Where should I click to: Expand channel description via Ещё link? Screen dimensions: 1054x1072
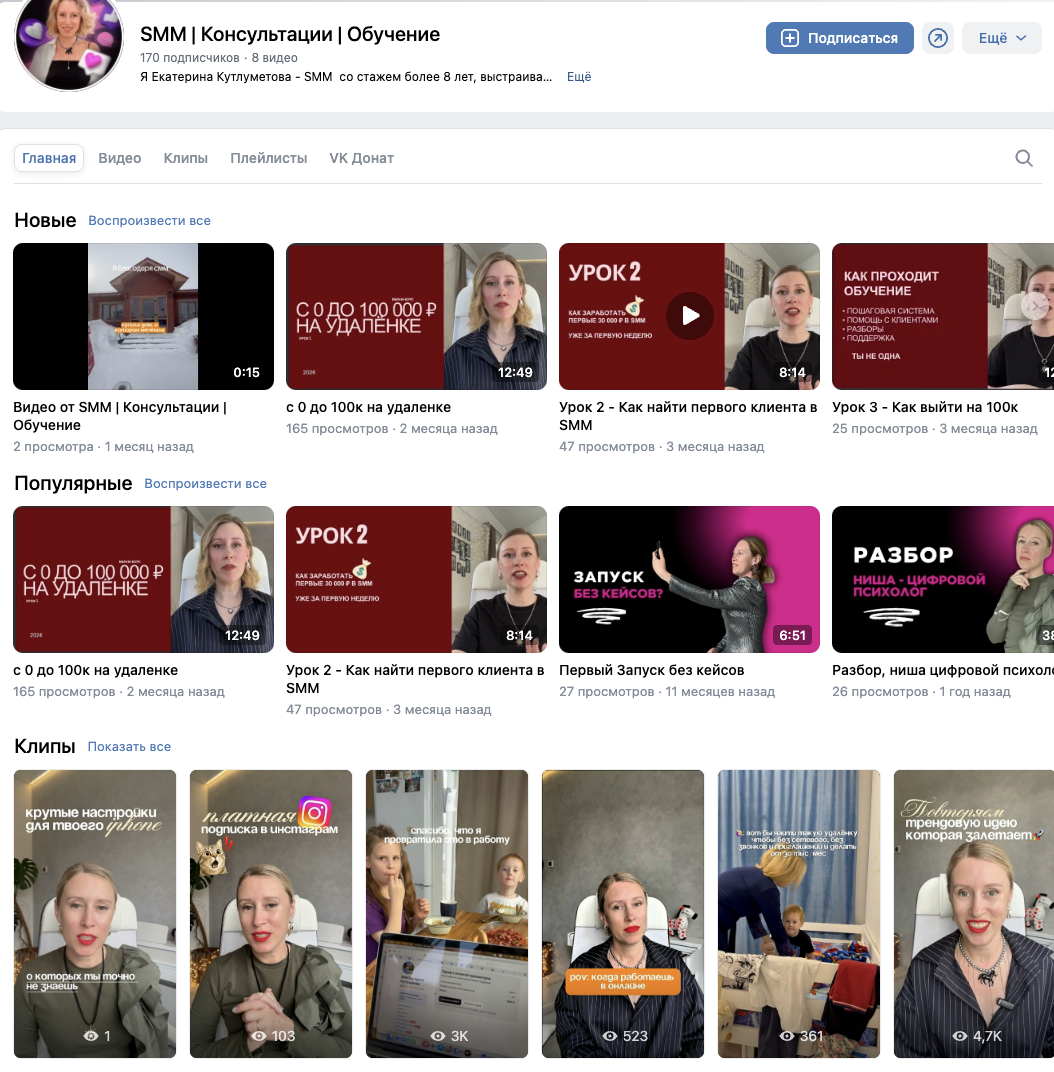tap(579, 77)
